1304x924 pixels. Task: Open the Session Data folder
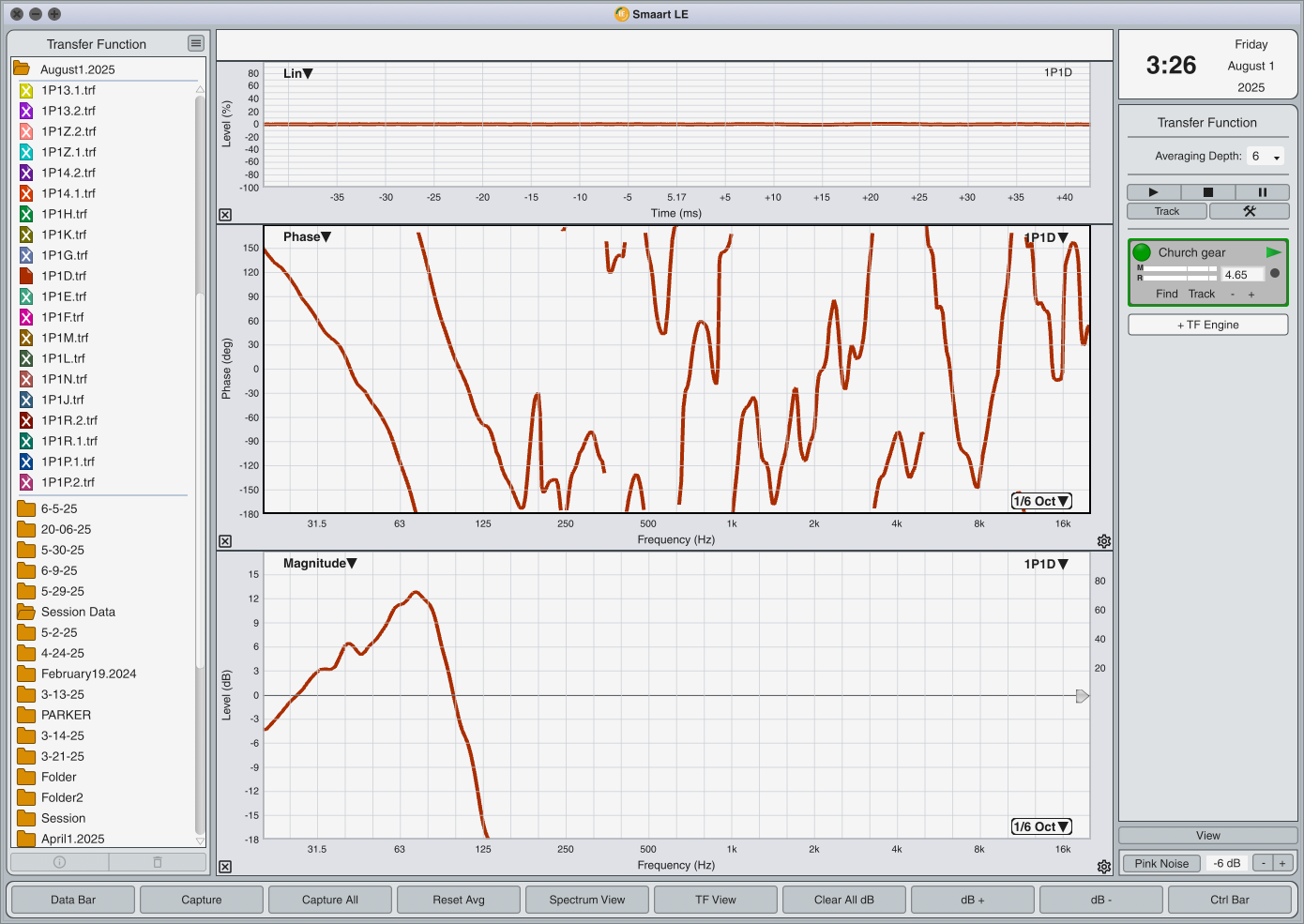78,612
